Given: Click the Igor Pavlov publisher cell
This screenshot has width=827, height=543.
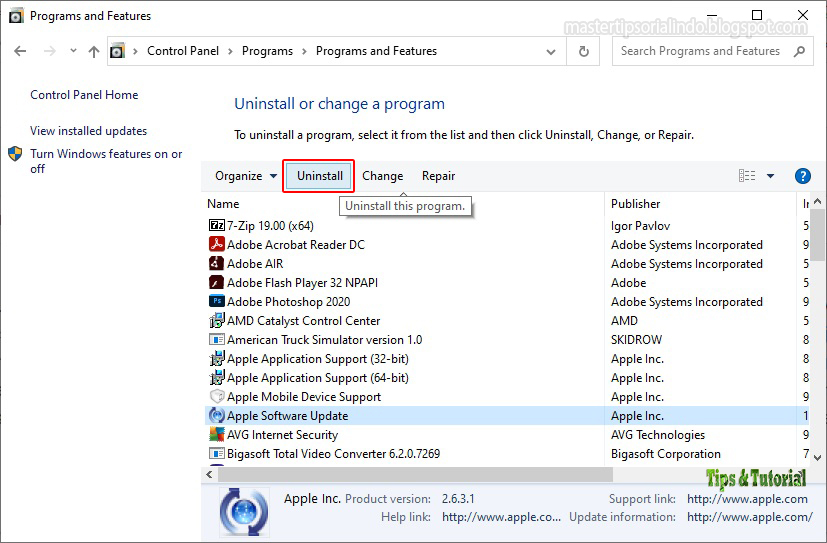Looking at the screenshot, I should pyautogui.click(x=640, y=226).
